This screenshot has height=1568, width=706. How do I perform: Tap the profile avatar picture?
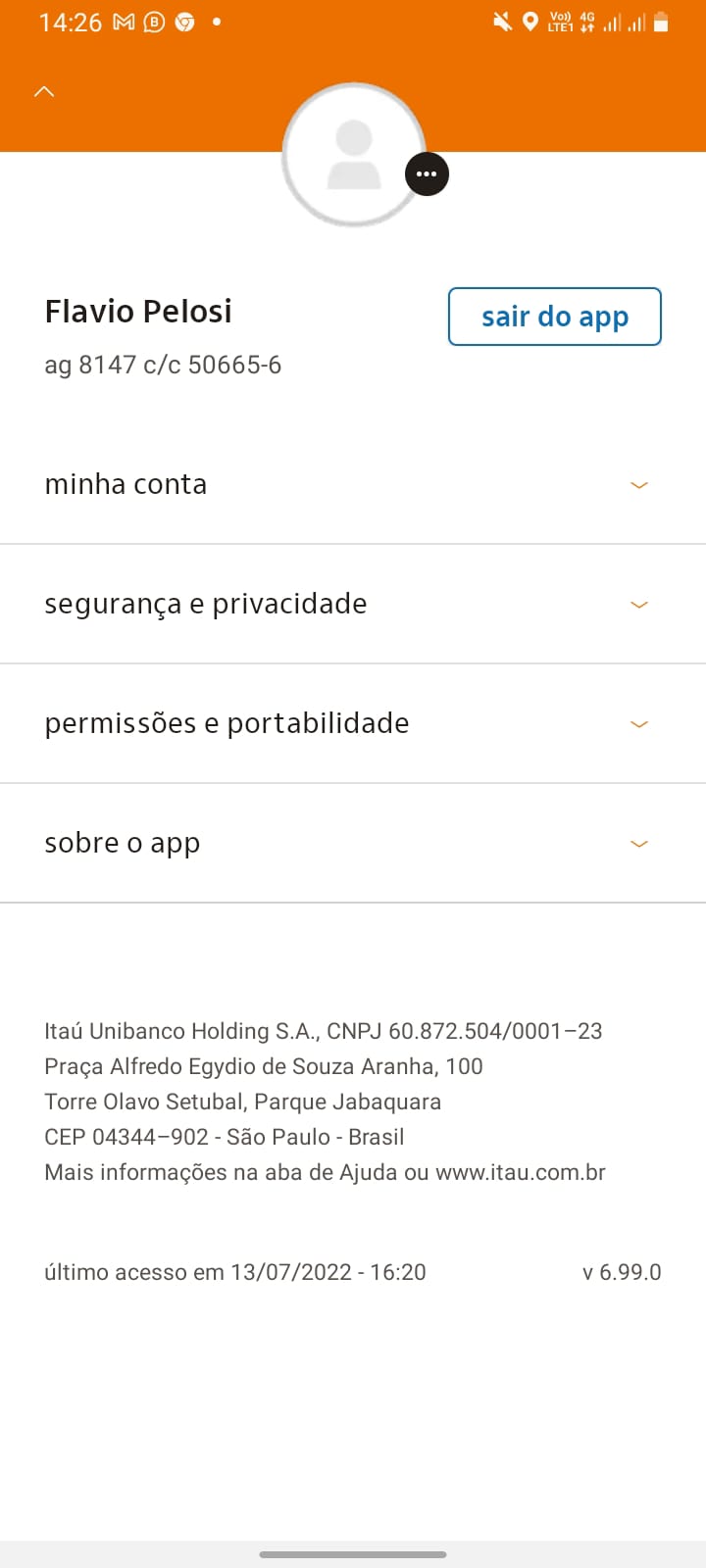353,155
